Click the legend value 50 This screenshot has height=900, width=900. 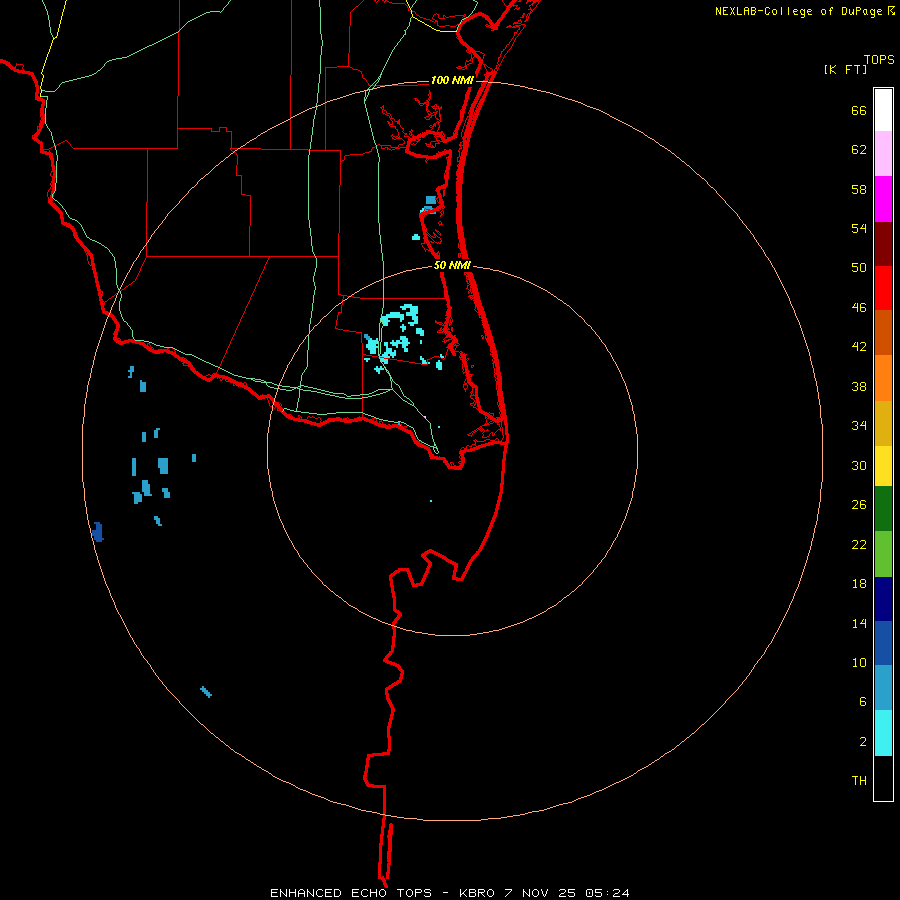[x=859, y=267]
